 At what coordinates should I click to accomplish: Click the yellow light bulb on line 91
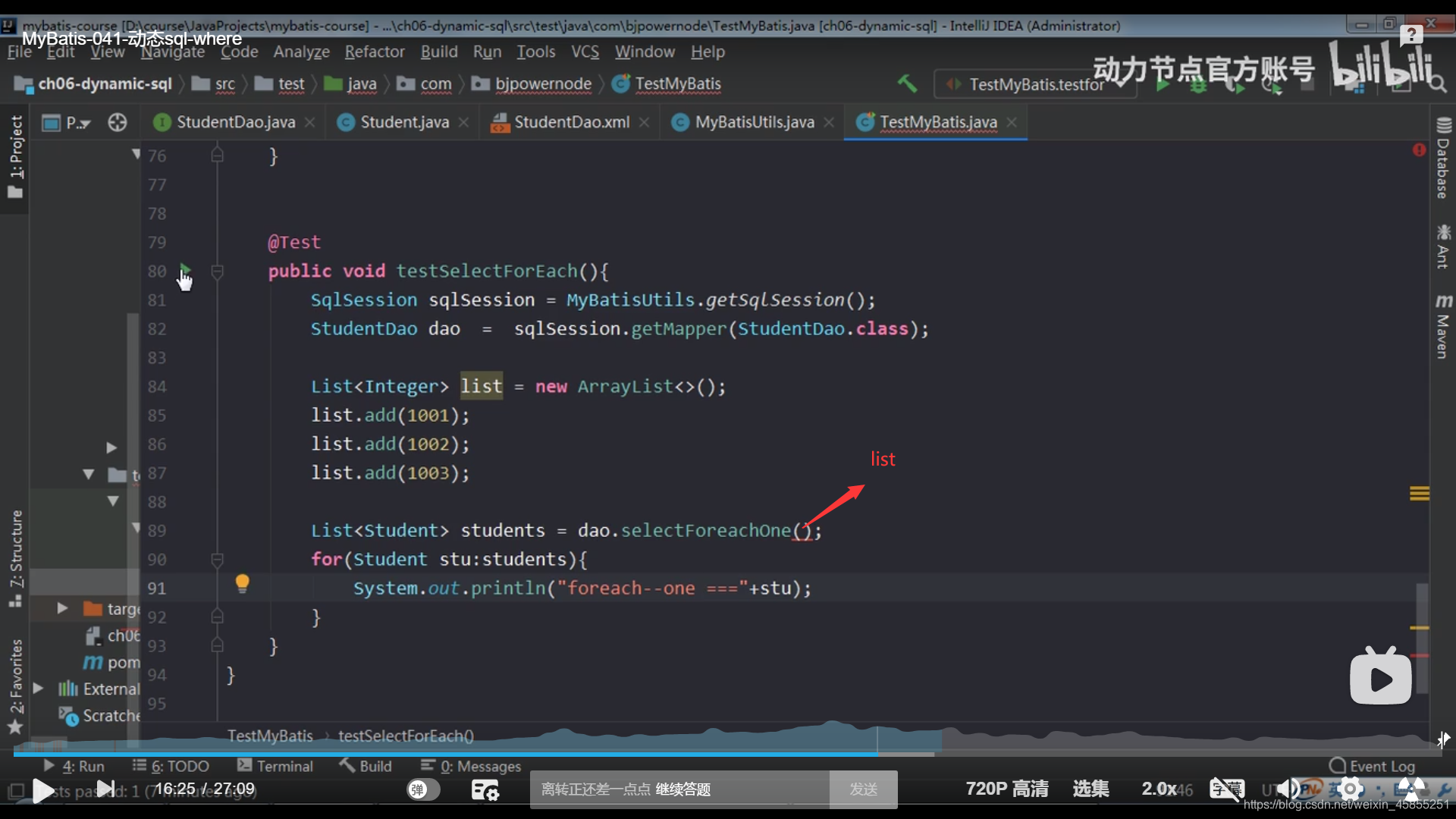pos(242,583)
